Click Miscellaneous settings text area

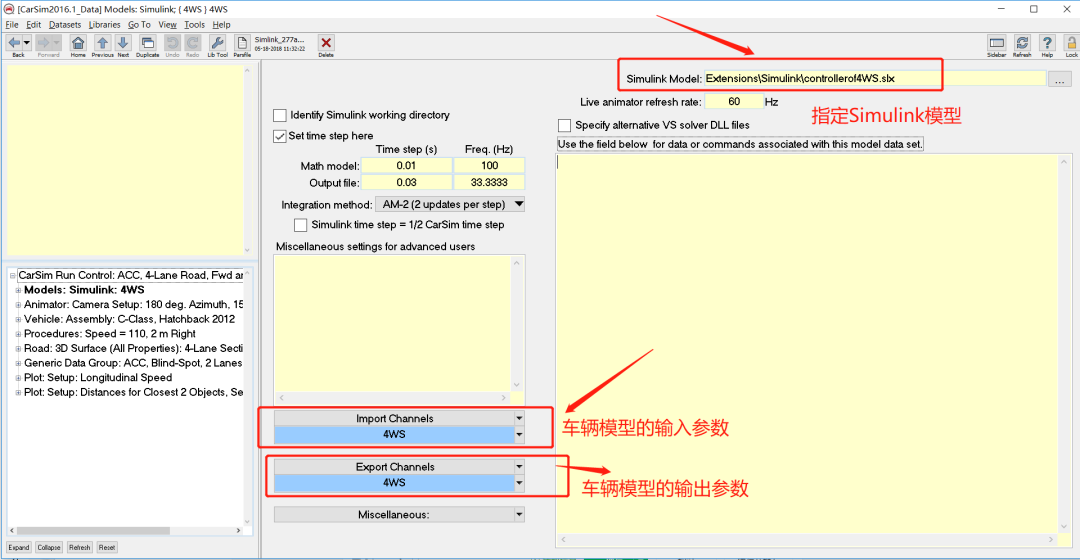point(393,324)
